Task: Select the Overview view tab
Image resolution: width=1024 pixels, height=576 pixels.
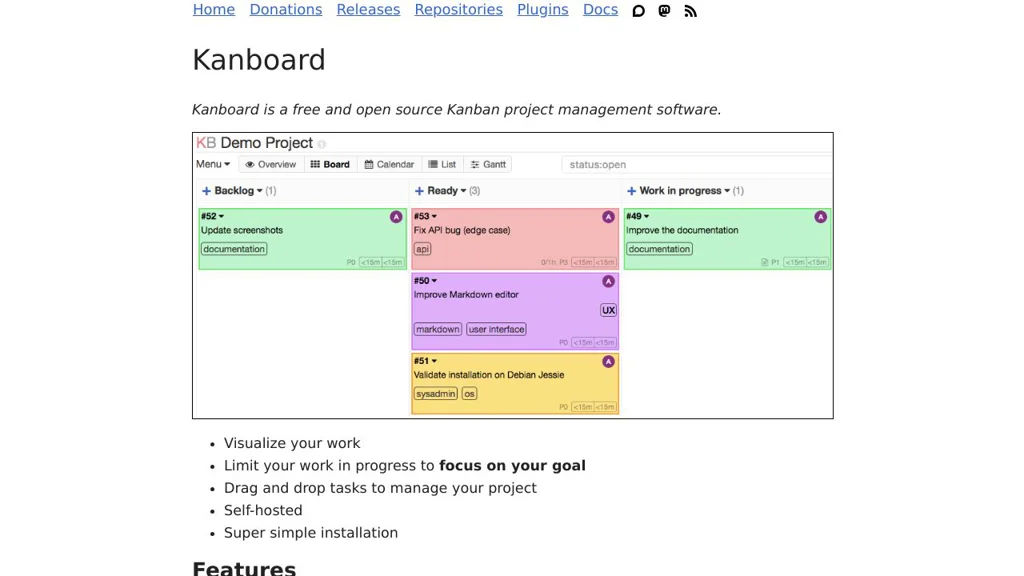Action: pos(271,164)
